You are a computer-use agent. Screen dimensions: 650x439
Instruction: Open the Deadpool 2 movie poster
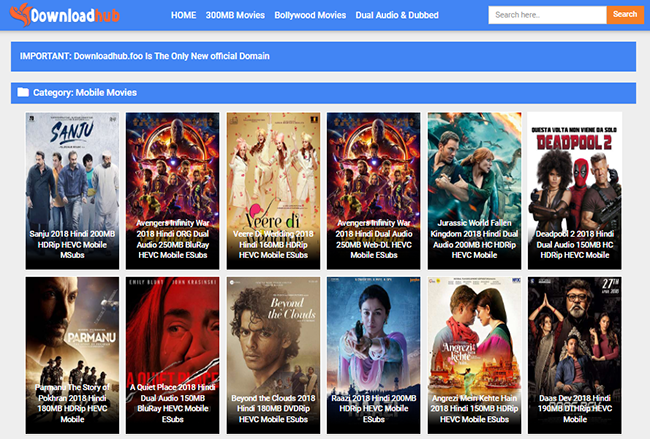(574, 170)
